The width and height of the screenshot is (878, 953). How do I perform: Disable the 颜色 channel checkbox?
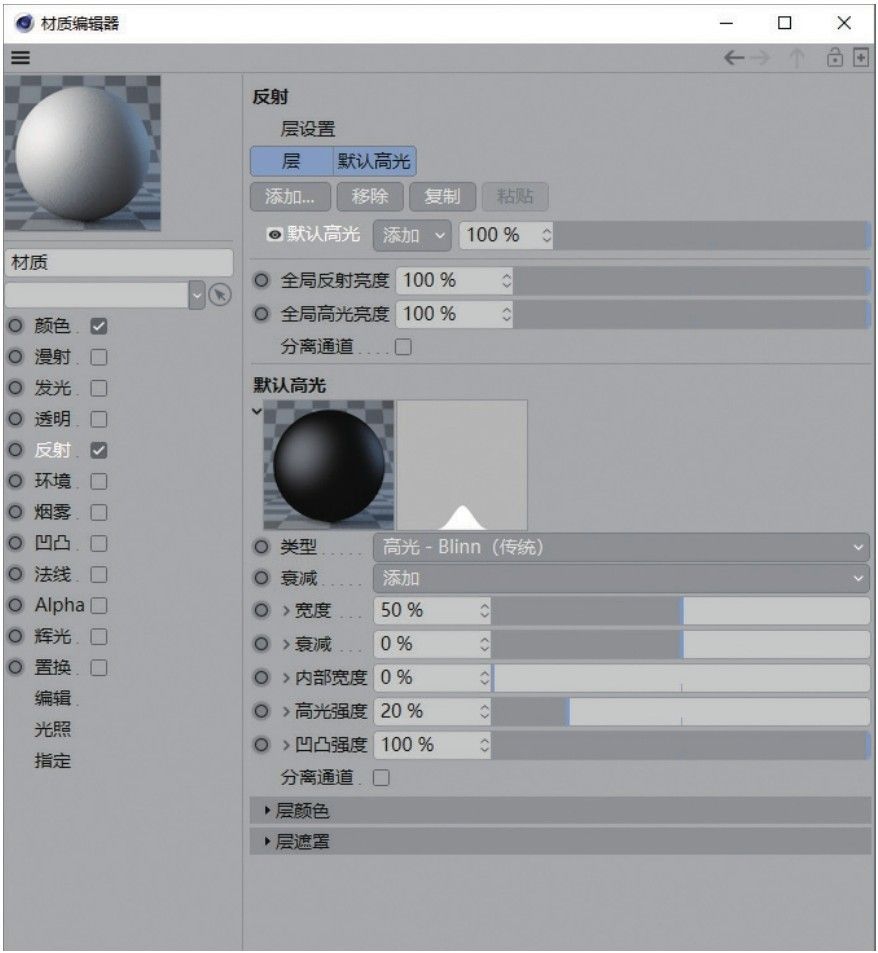(x=98, y=326)
